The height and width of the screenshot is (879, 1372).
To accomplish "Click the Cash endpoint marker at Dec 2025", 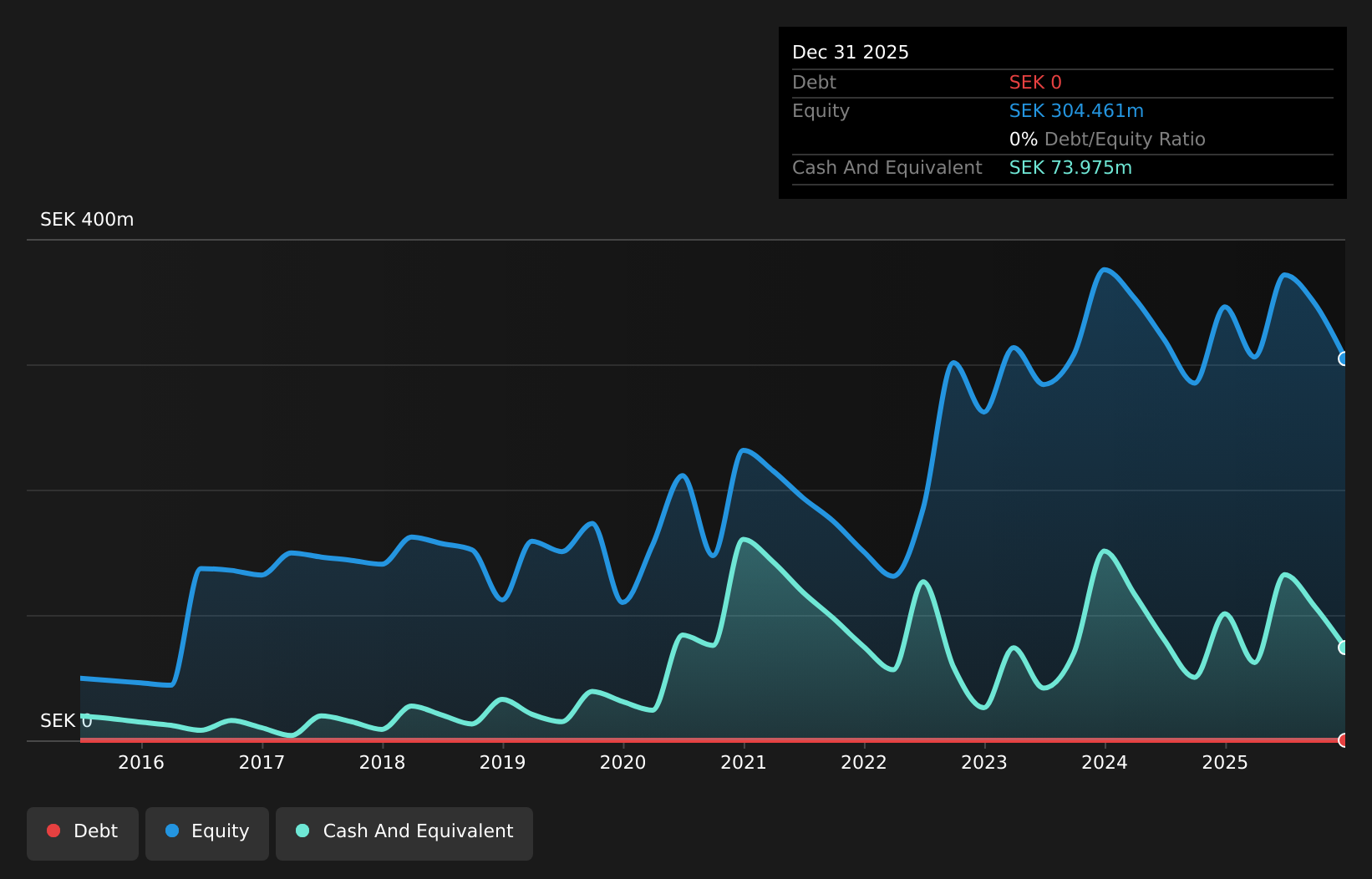I will [x=1344, y=648].
